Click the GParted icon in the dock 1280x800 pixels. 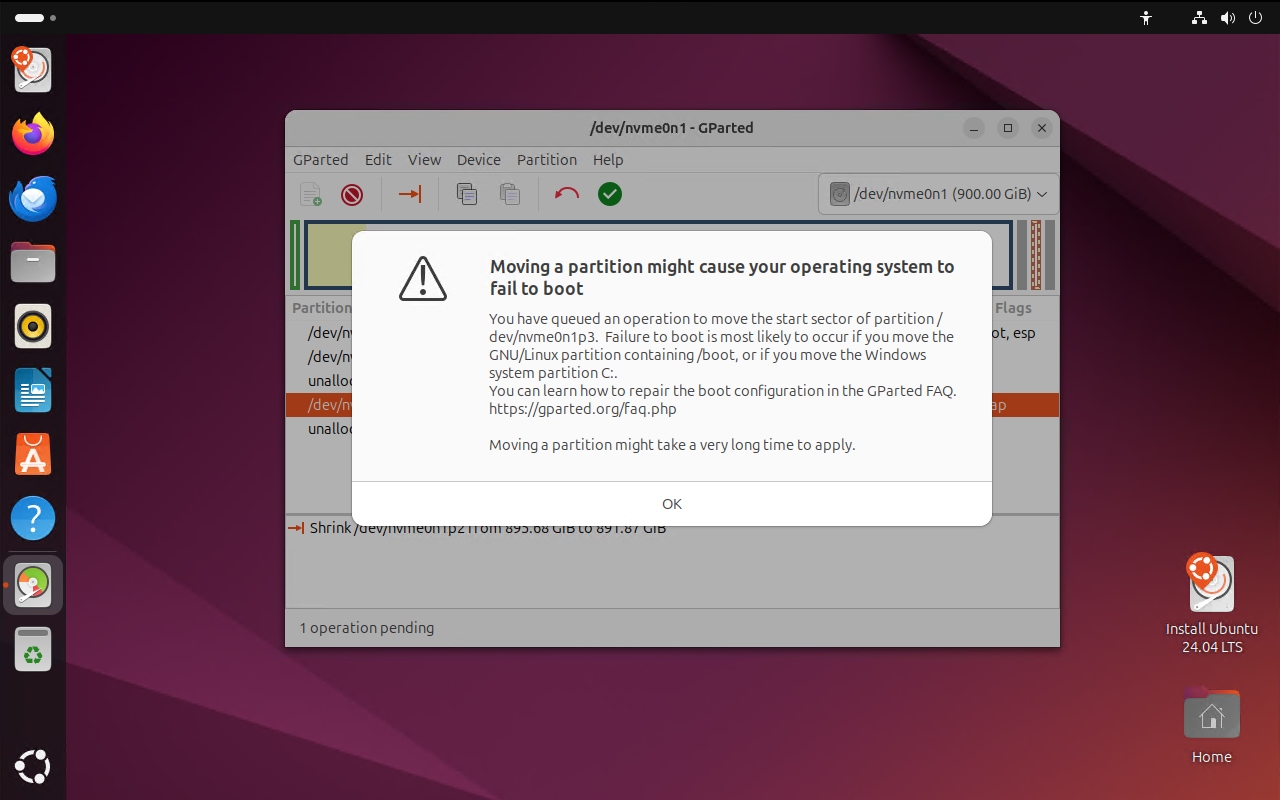(33, 585)
